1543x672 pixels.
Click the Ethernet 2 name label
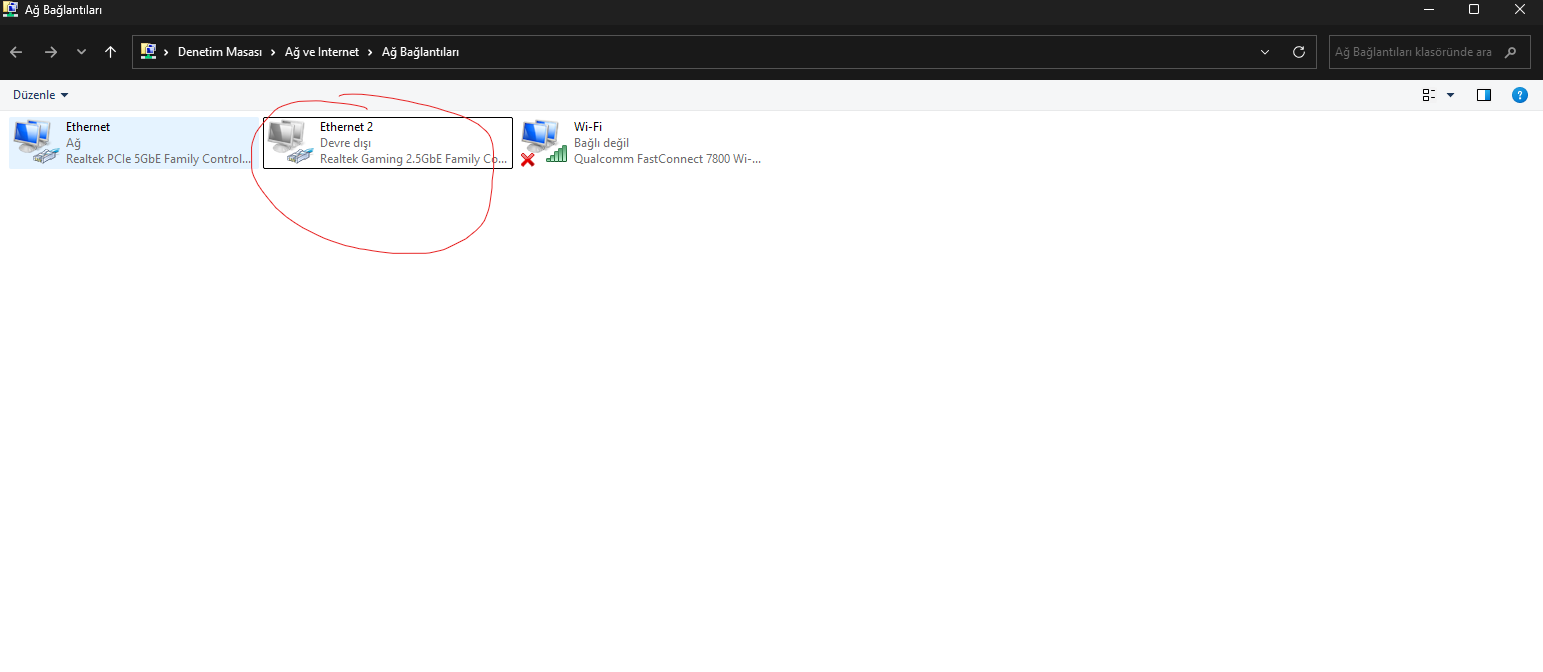346,127
